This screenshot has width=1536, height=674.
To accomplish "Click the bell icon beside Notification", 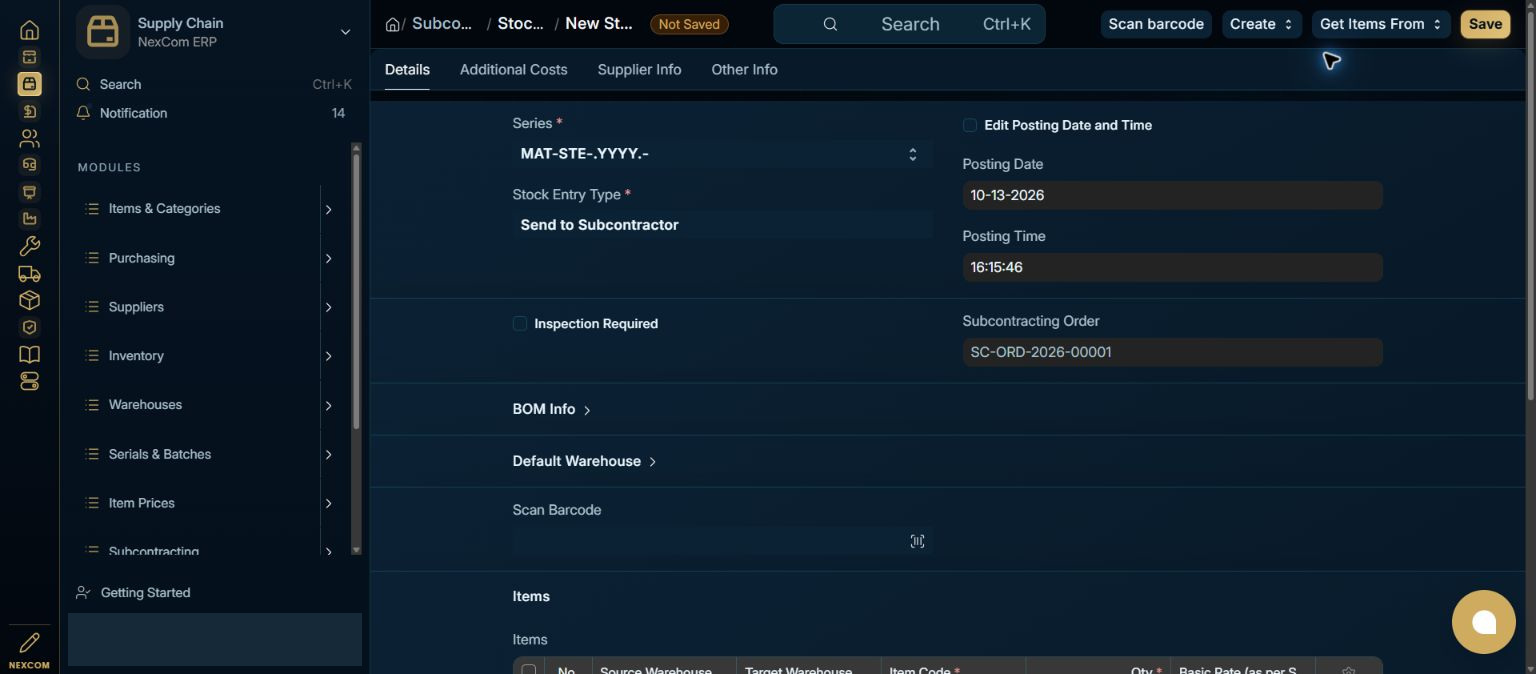I will click(x=84, y=113).
